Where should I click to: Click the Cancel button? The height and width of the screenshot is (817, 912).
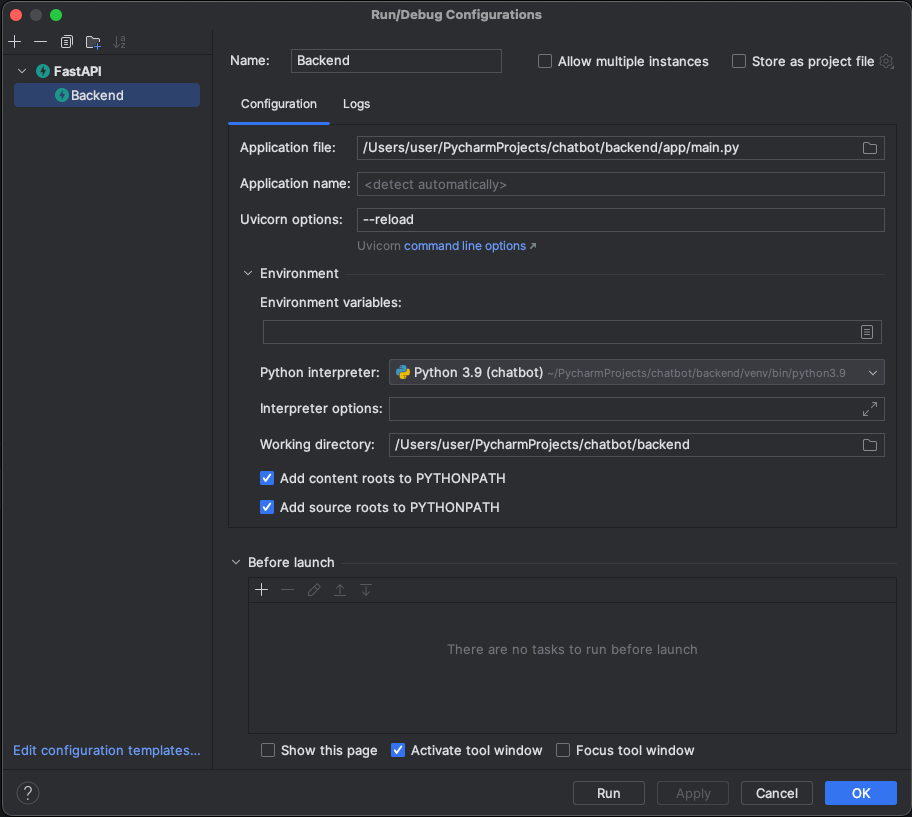click(x=776, y=793)
